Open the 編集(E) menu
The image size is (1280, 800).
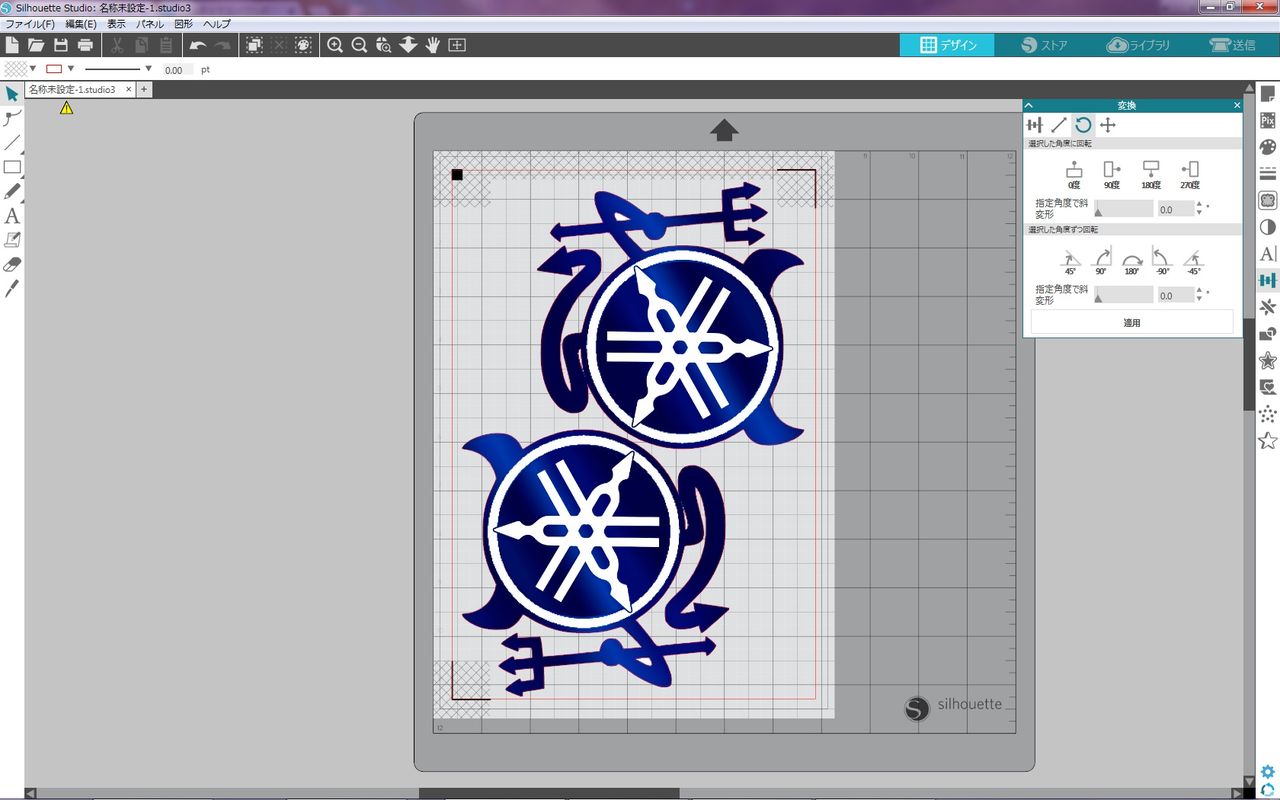click(x=81, y=24)
